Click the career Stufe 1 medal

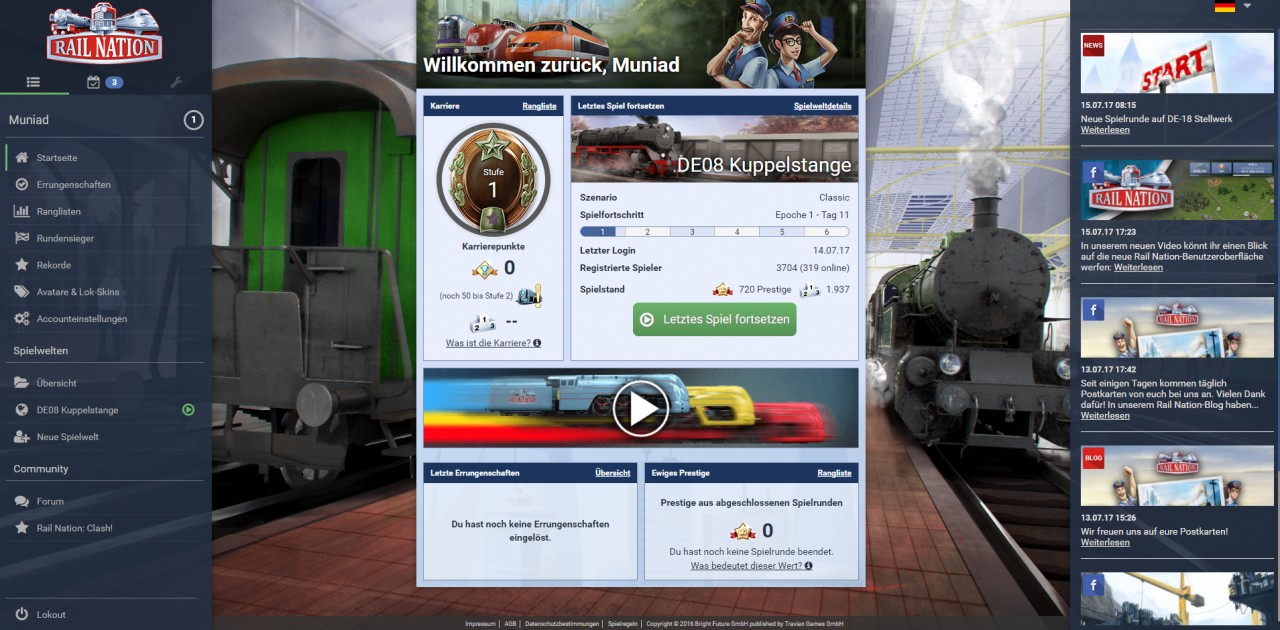[493, 179]
